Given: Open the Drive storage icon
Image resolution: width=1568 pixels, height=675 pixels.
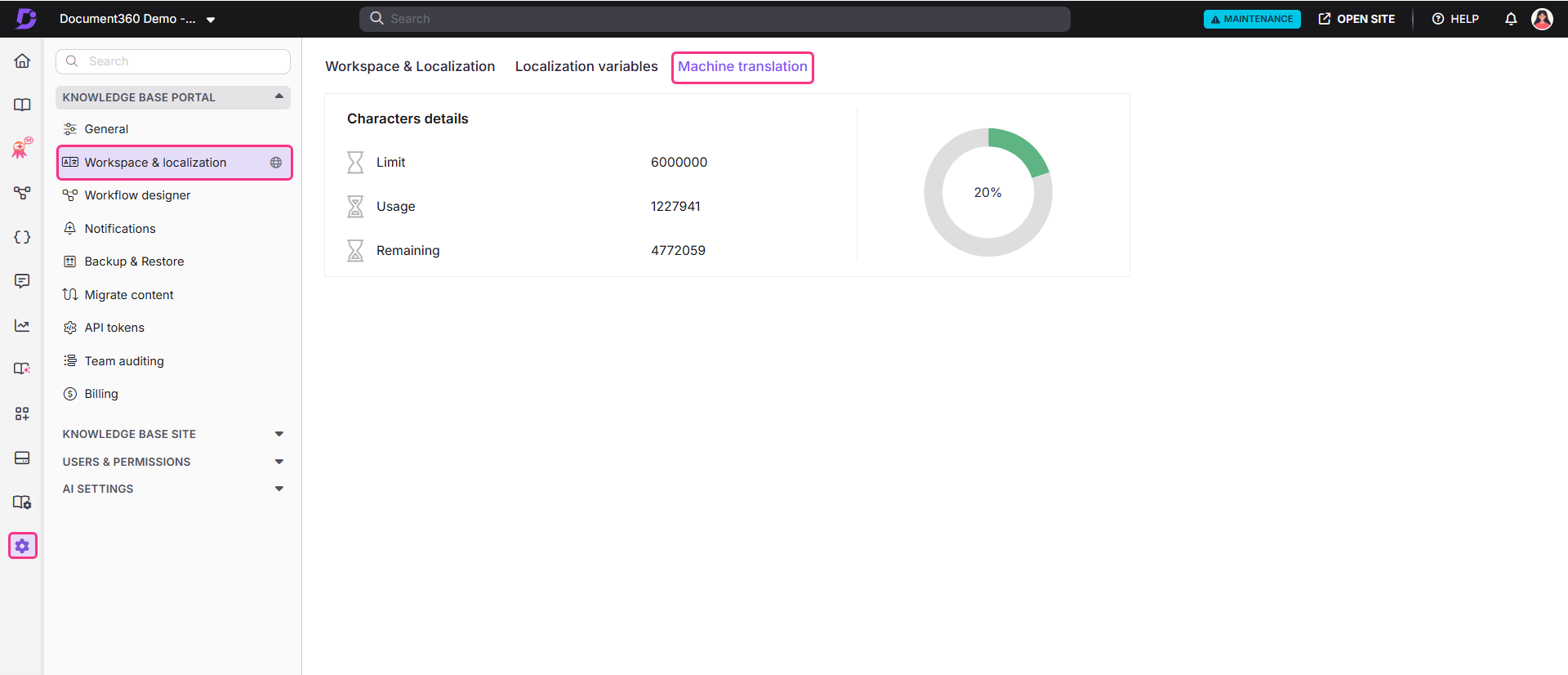Looking at the screenshot, I should pos(22,458).
